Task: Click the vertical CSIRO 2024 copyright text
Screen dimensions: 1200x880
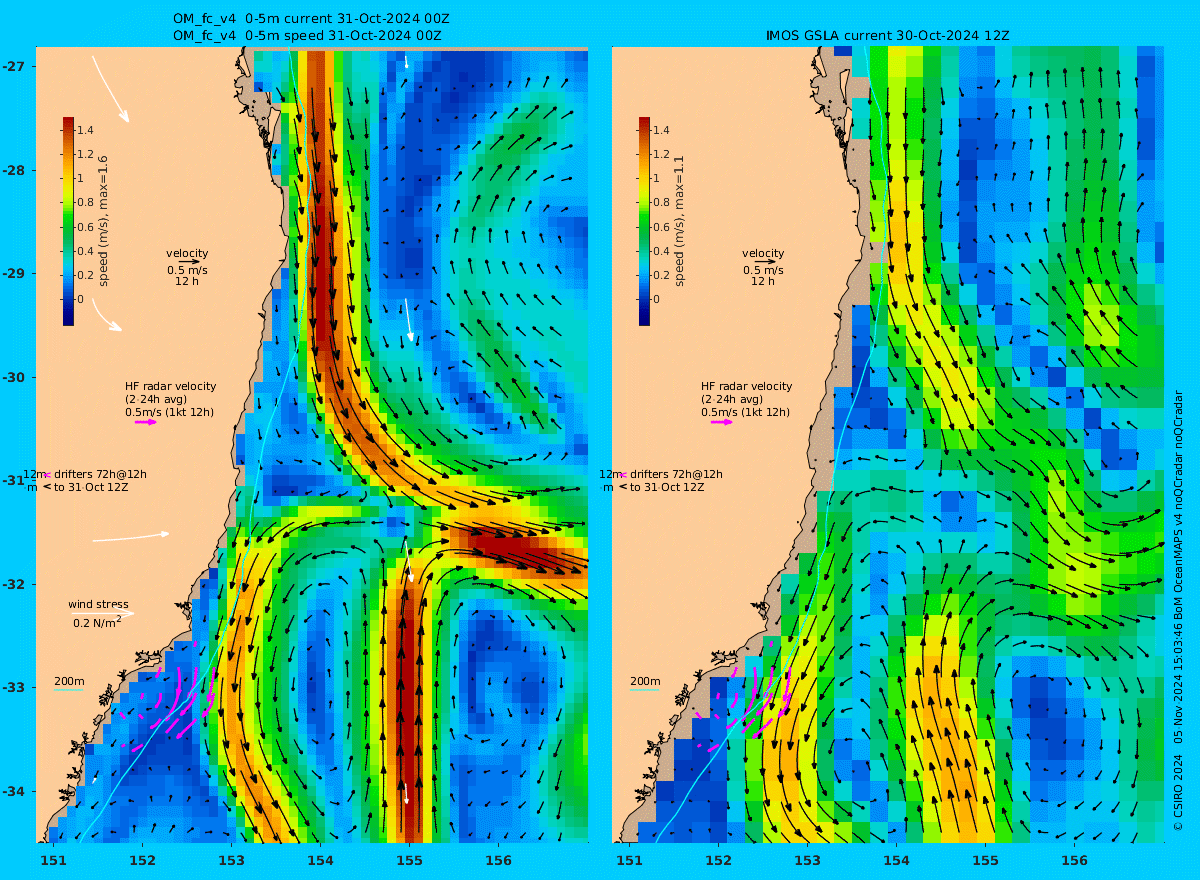Action: (1178, 610)
